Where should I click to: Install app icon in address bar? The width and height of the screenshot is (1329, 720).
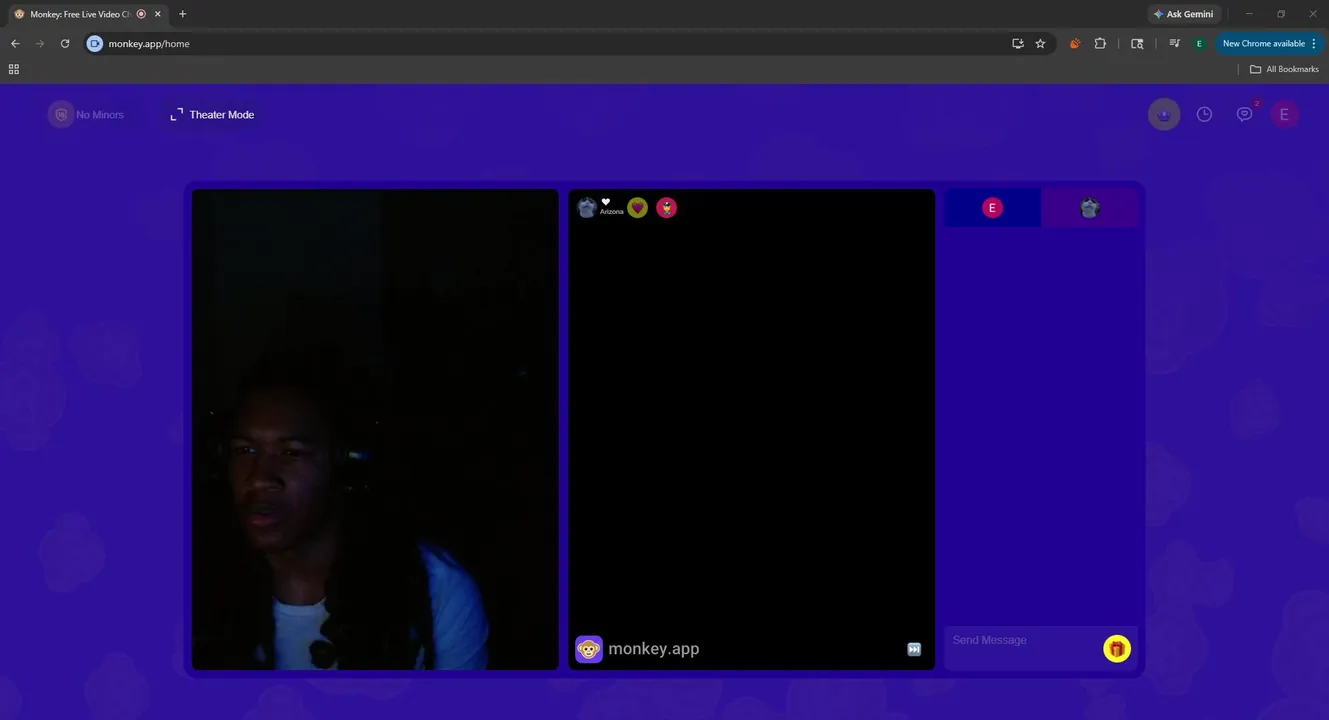pyautogui.click(x=1018, y=44)
